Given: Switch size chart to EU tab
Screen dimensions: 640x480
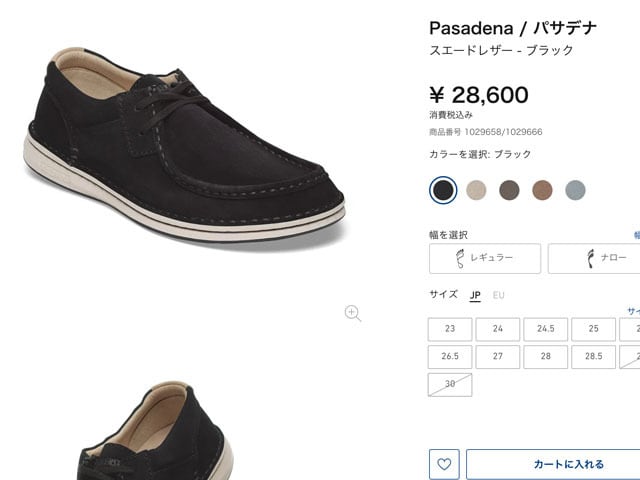Looking at the screenshot, I should click(x=498, y=295).
